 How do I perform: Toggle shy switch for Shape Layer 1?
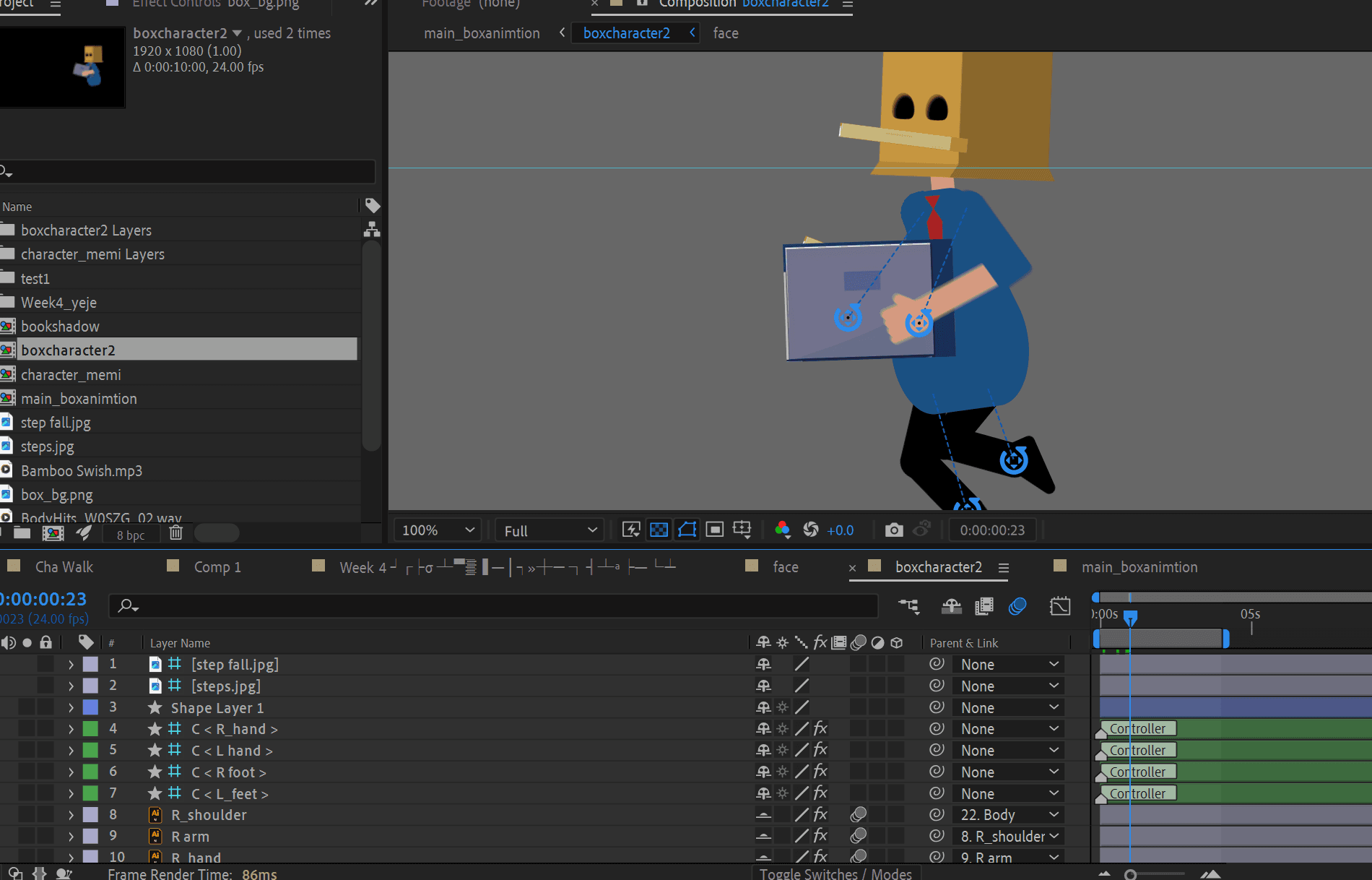(x=763, y=707)
